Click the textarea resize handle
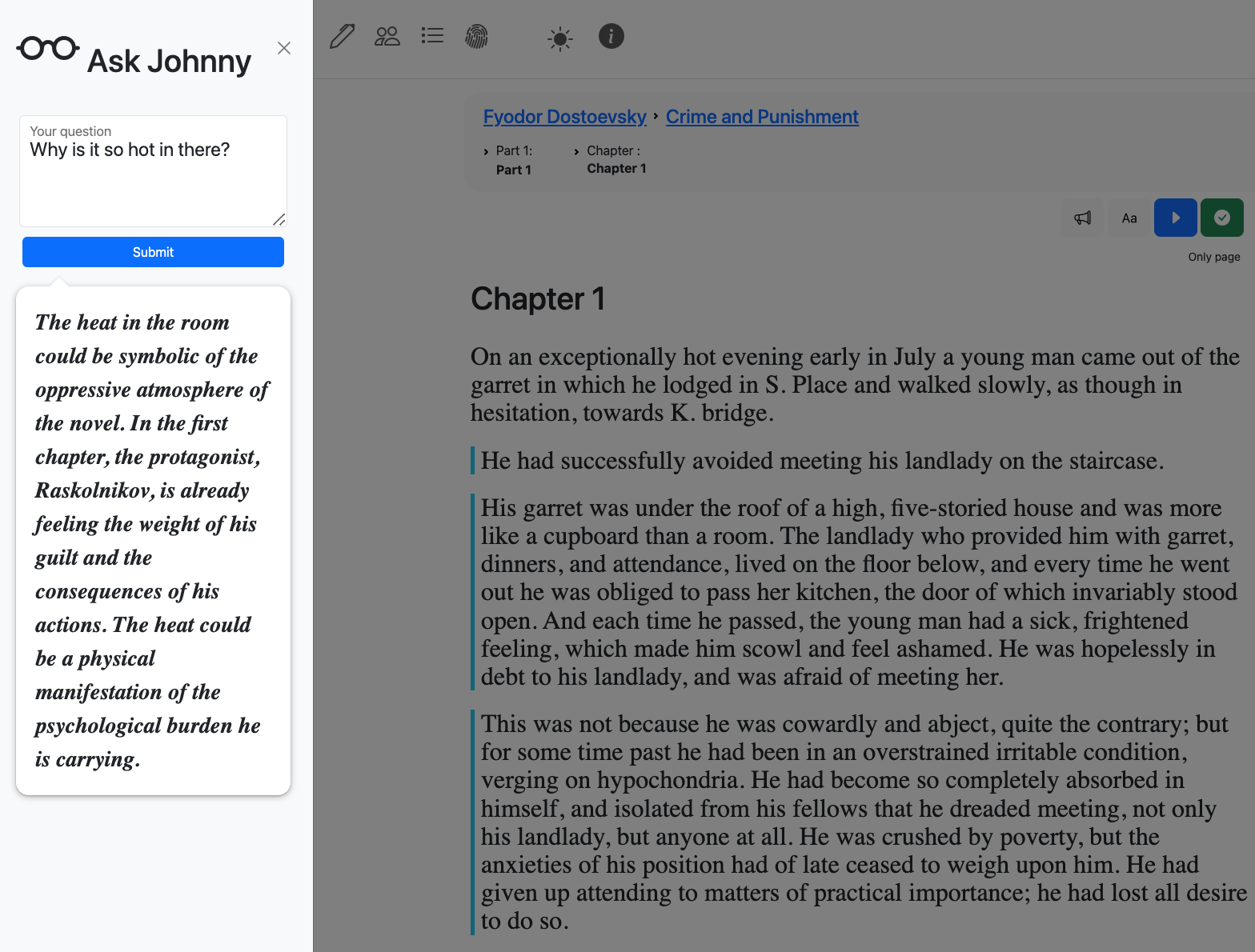Viewport: 1255px width, 952px height. click(279, 219)
